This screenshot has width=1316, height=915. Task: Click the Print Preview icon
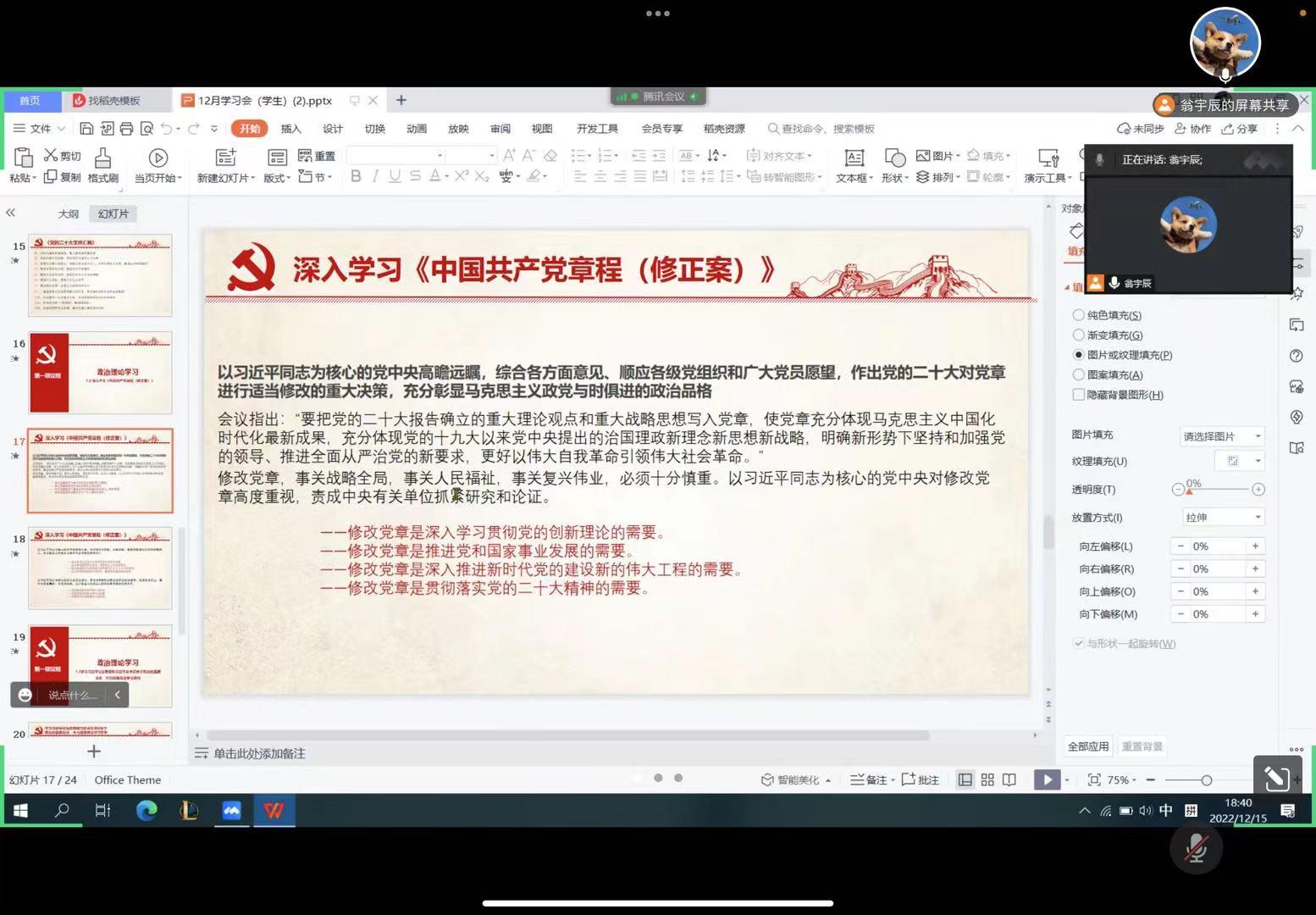coord(147,129)
